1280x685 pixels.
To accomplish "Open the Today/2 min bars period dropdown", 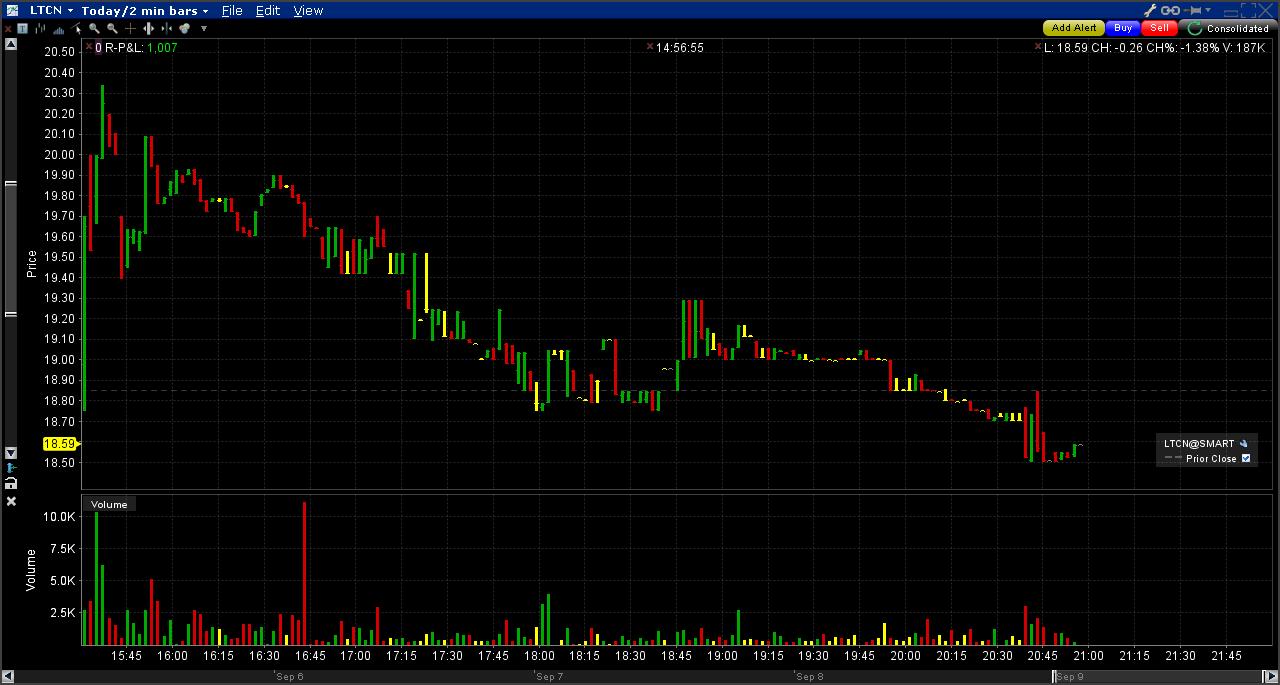I will tap(147, 11).
